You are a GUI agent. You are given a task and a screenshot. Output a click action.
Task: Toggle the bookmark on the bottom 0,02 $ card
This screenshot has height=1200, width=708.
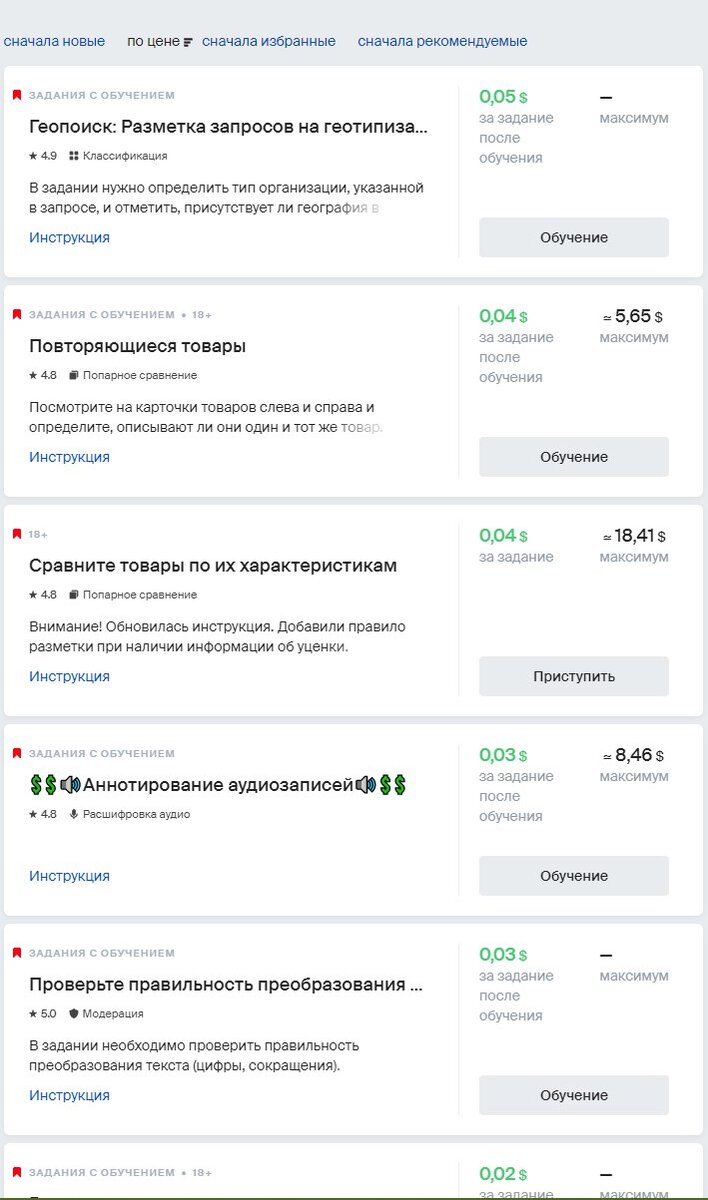15,1171
